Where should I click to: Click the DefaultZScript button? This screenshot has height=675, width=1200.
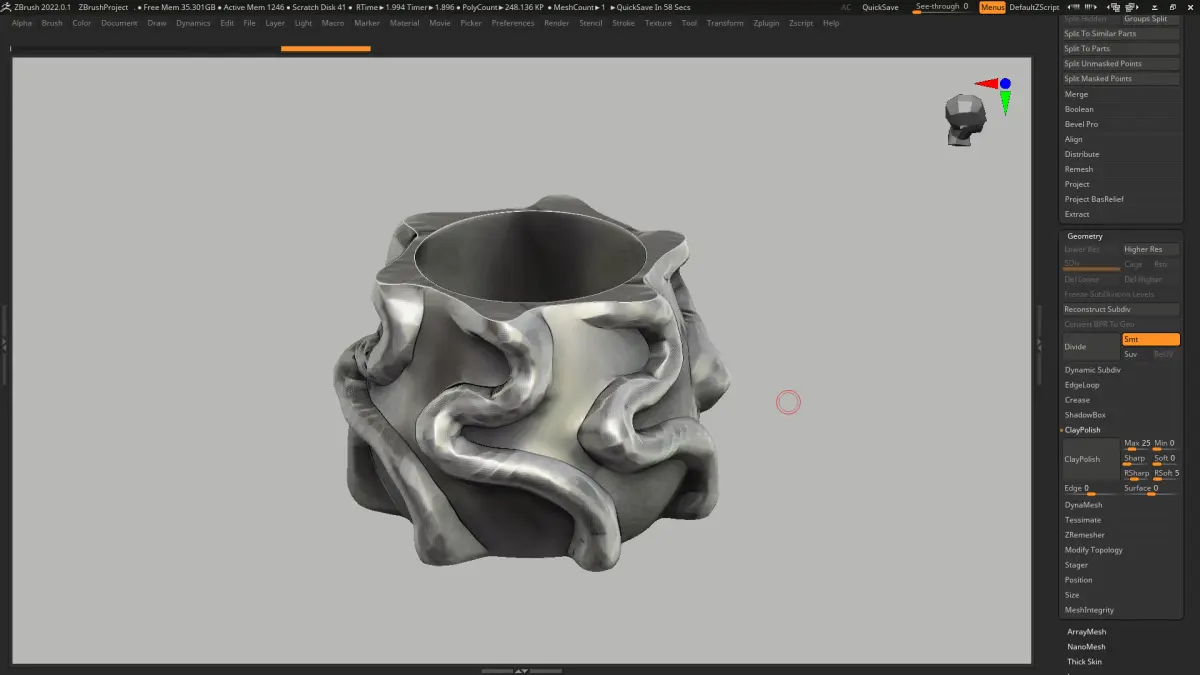1034,7
